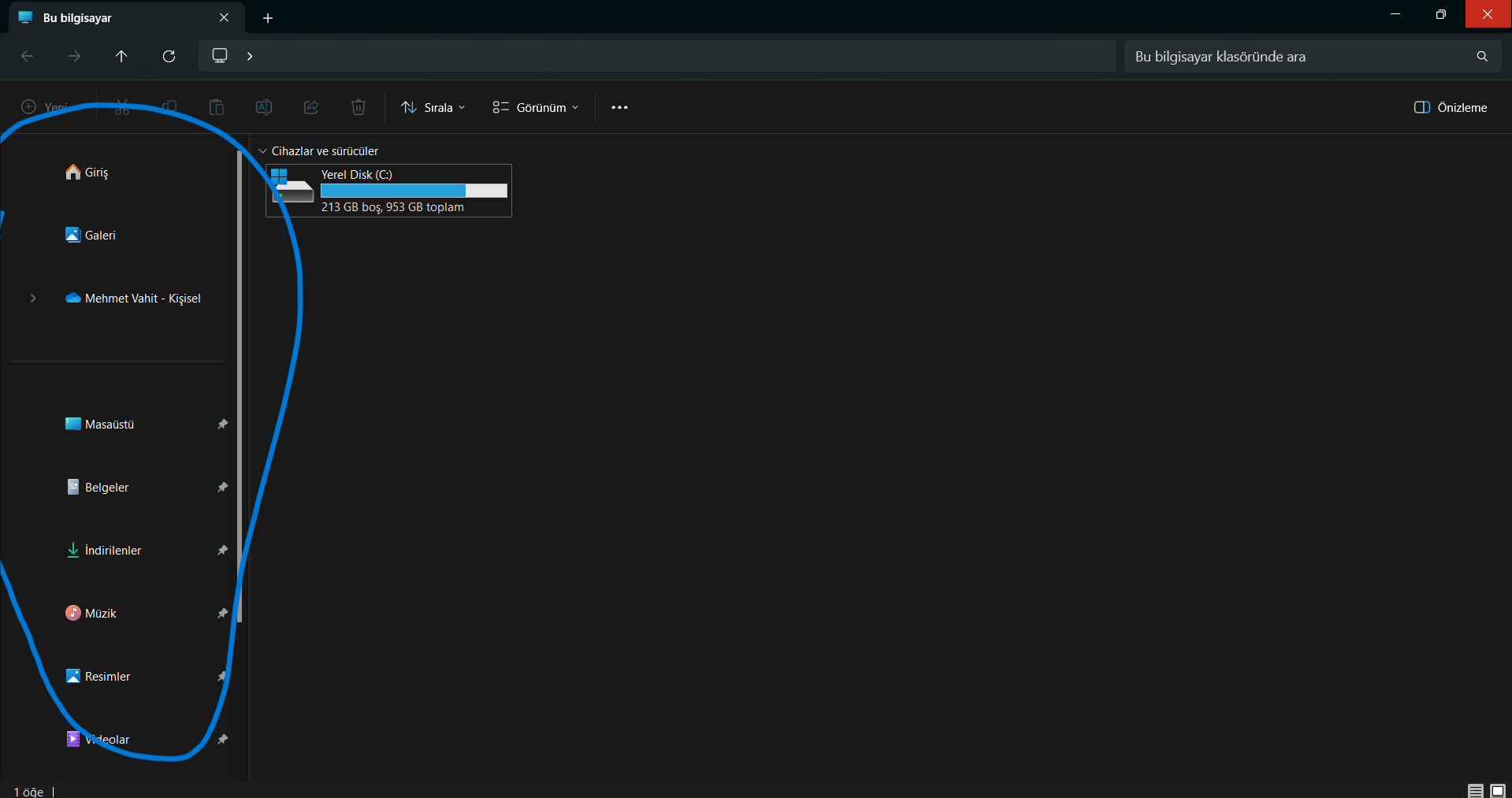
Task: Open Masaüstü folder in sidebar
Action: click(x=100, y=424)
